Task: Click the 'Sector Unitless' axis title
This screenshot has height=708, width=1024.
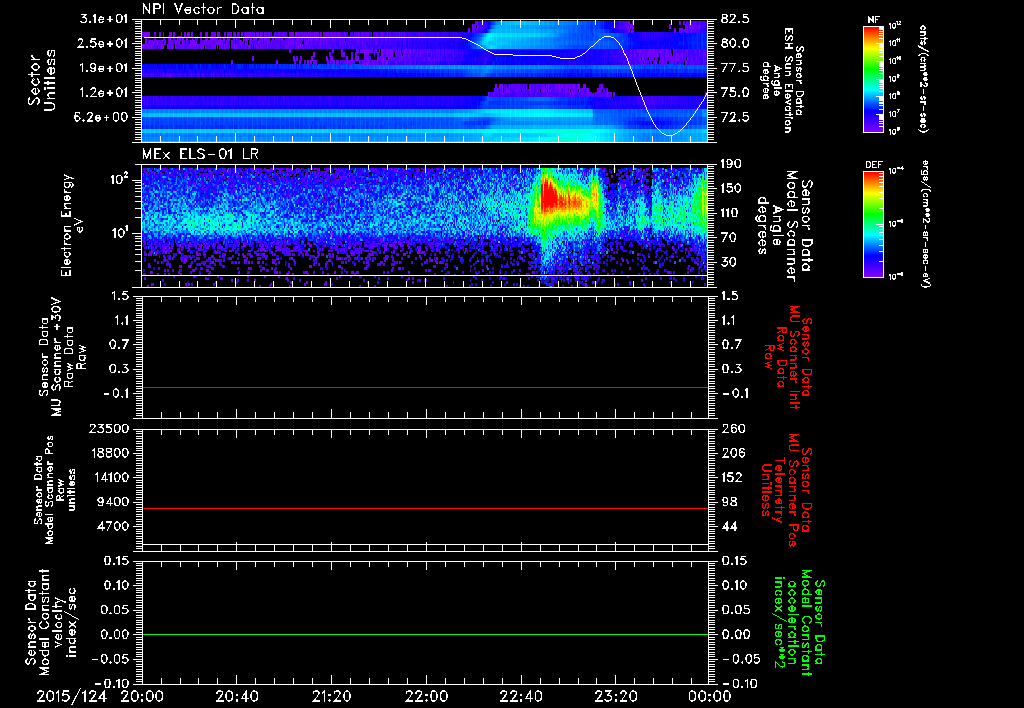Action: [42, 80]
